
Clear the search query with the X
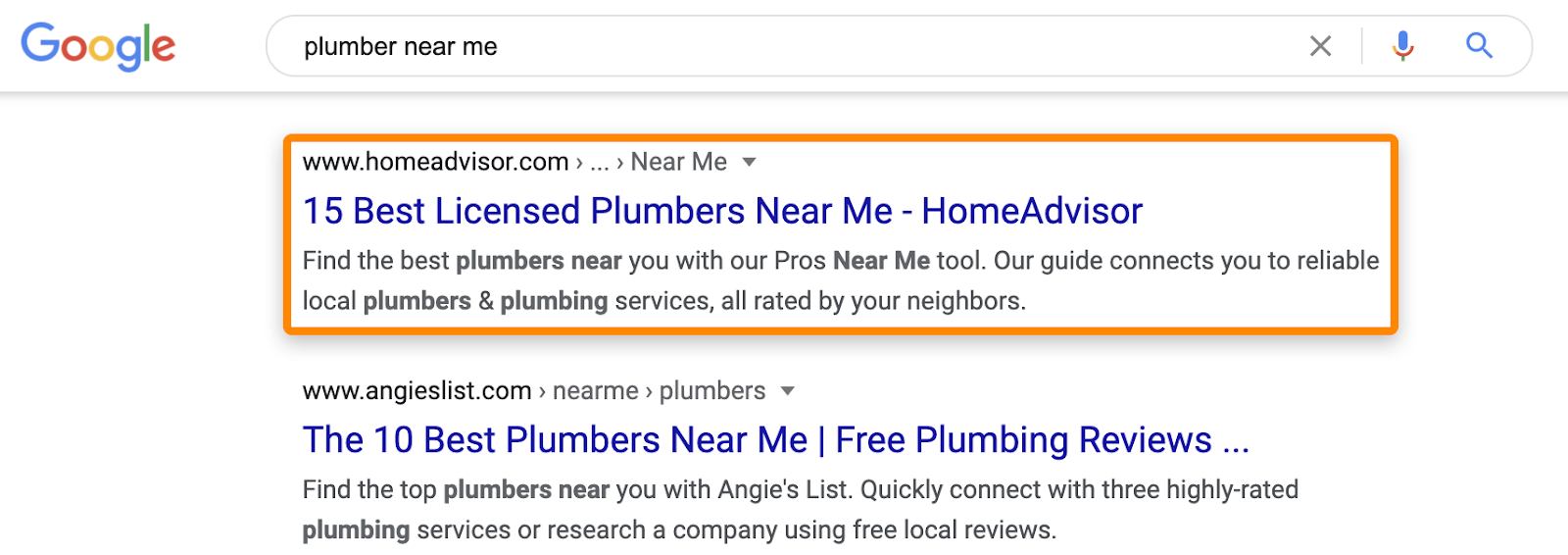[1320, 46]
